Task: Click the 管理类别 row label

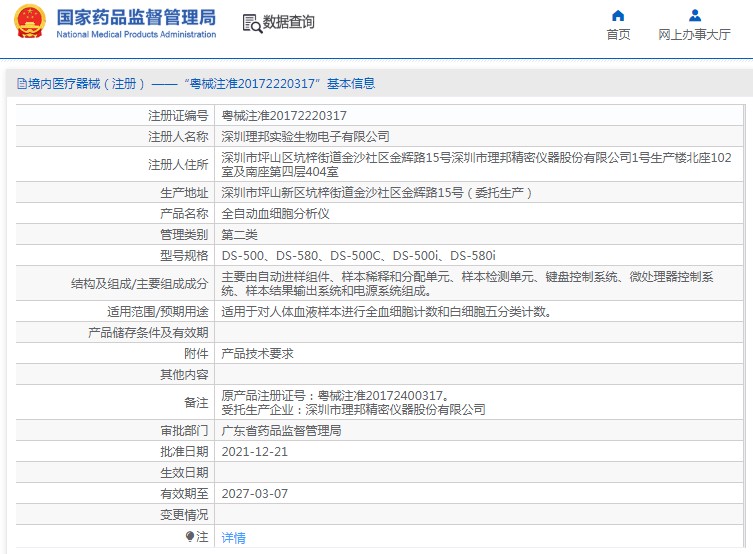Action: 184,235
